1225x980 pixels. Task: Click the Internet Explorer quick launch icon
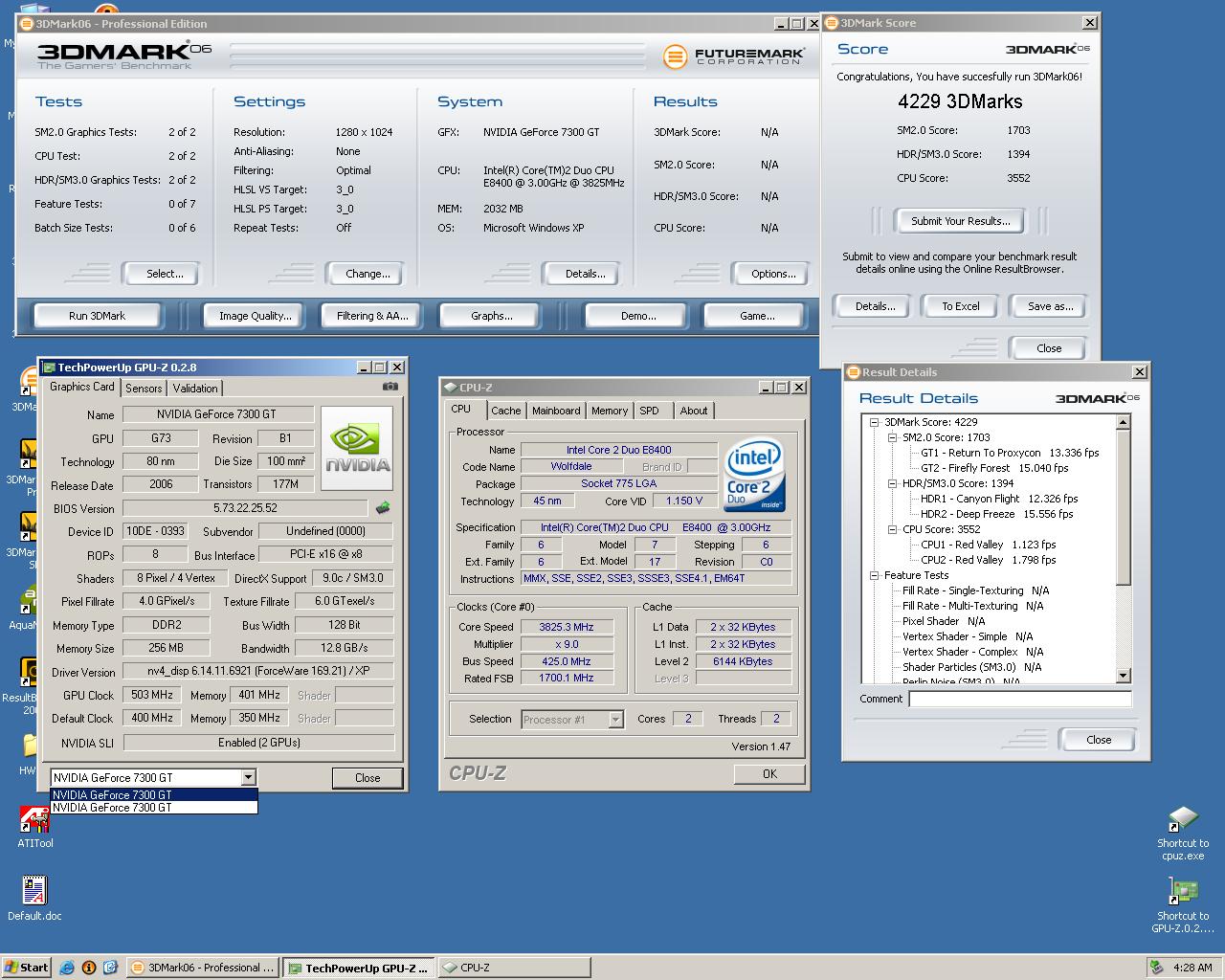tap(67, 968)
